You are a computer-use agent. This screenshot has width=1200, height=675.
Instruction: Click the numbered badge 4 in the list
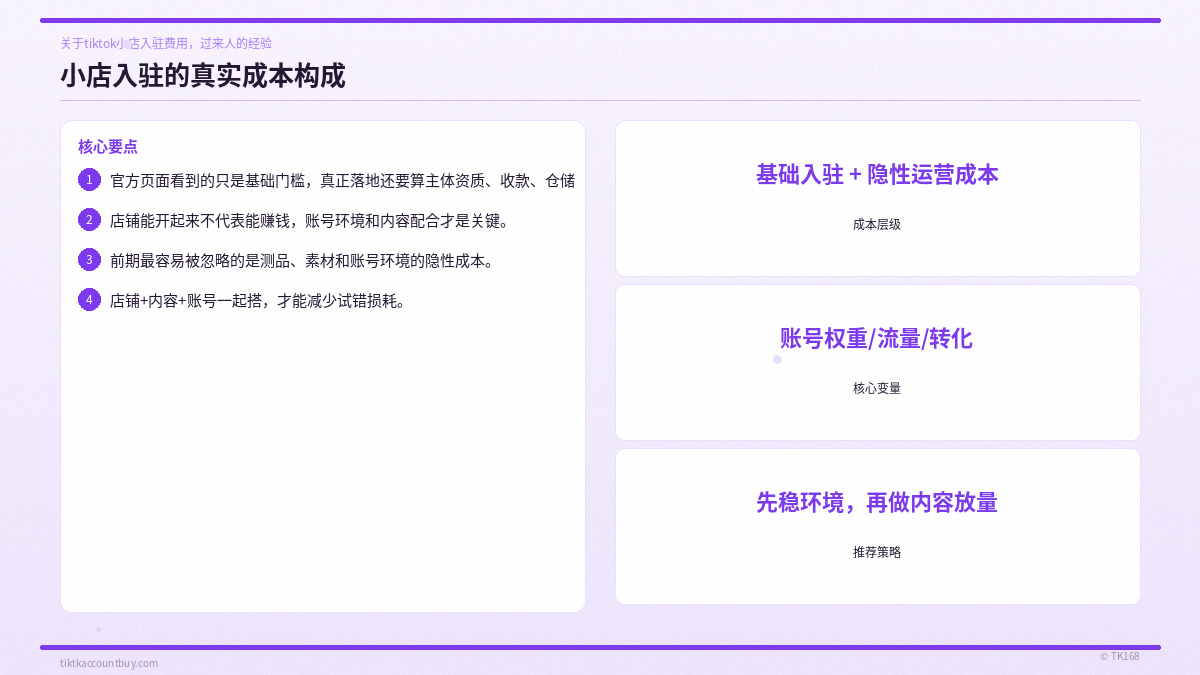coord(89,299)
